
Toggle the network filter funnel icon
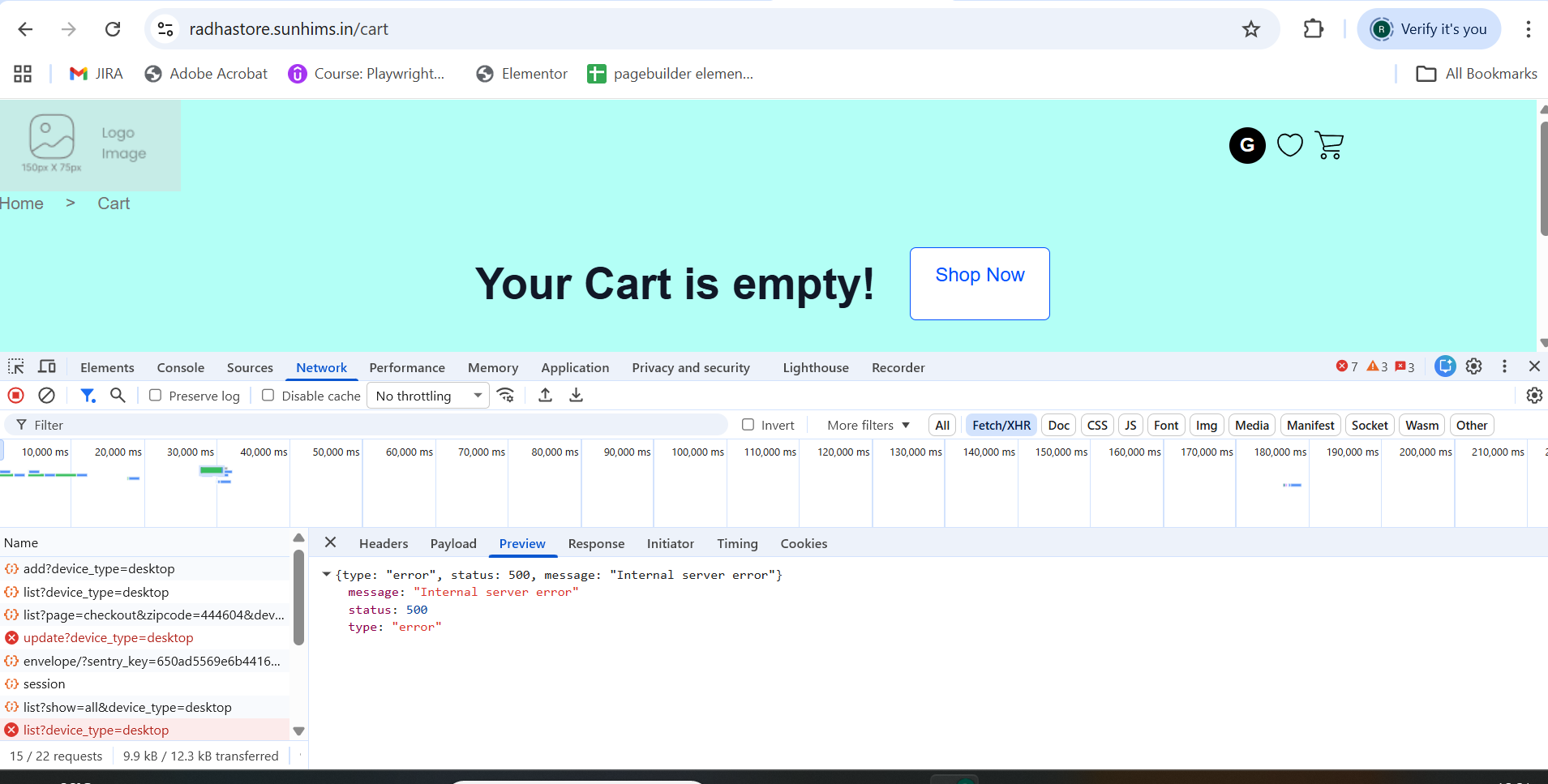(x=88, y=396)
